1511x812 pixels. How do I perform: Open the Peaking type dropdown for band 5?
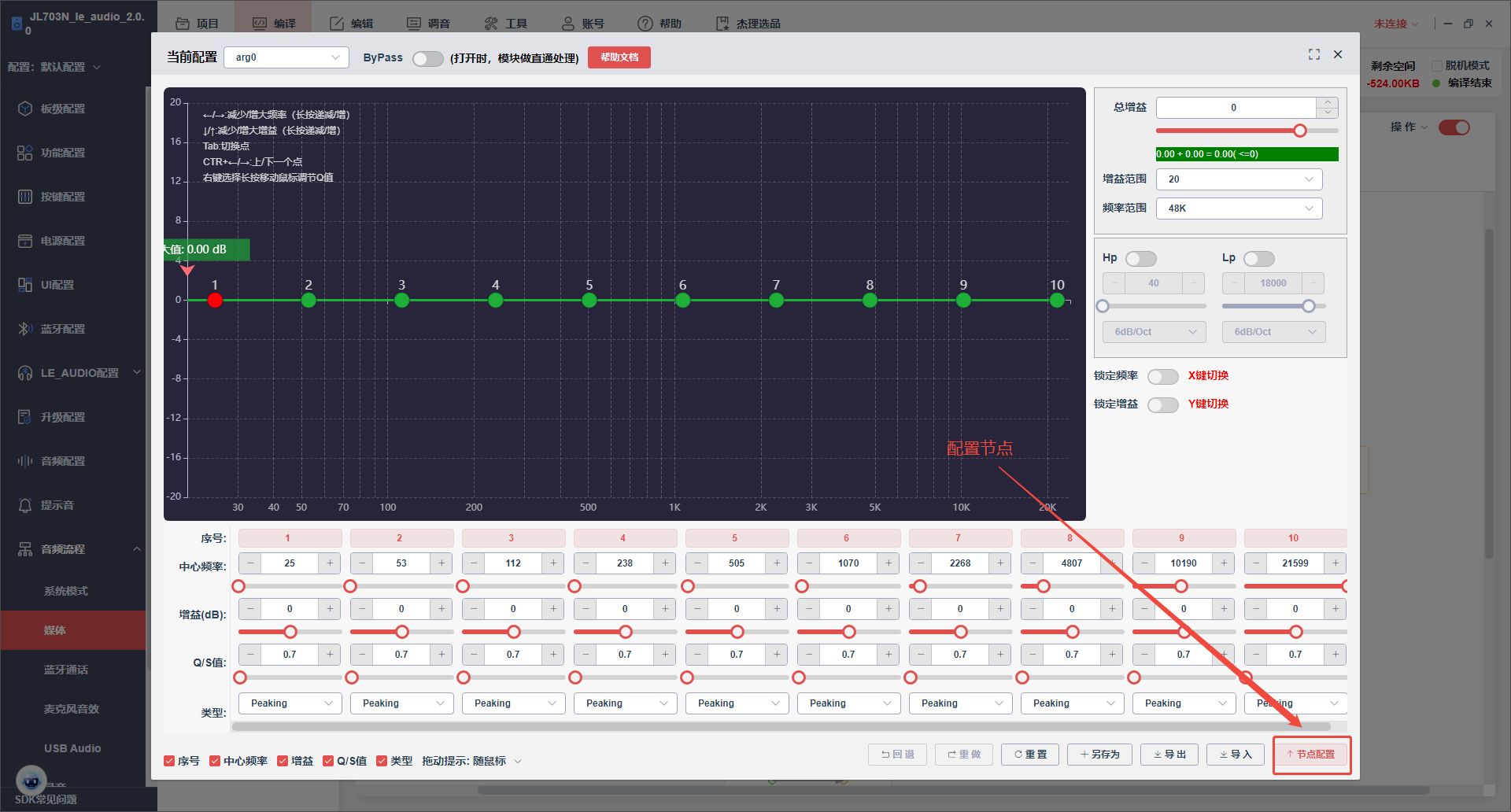tap(737, 703)
